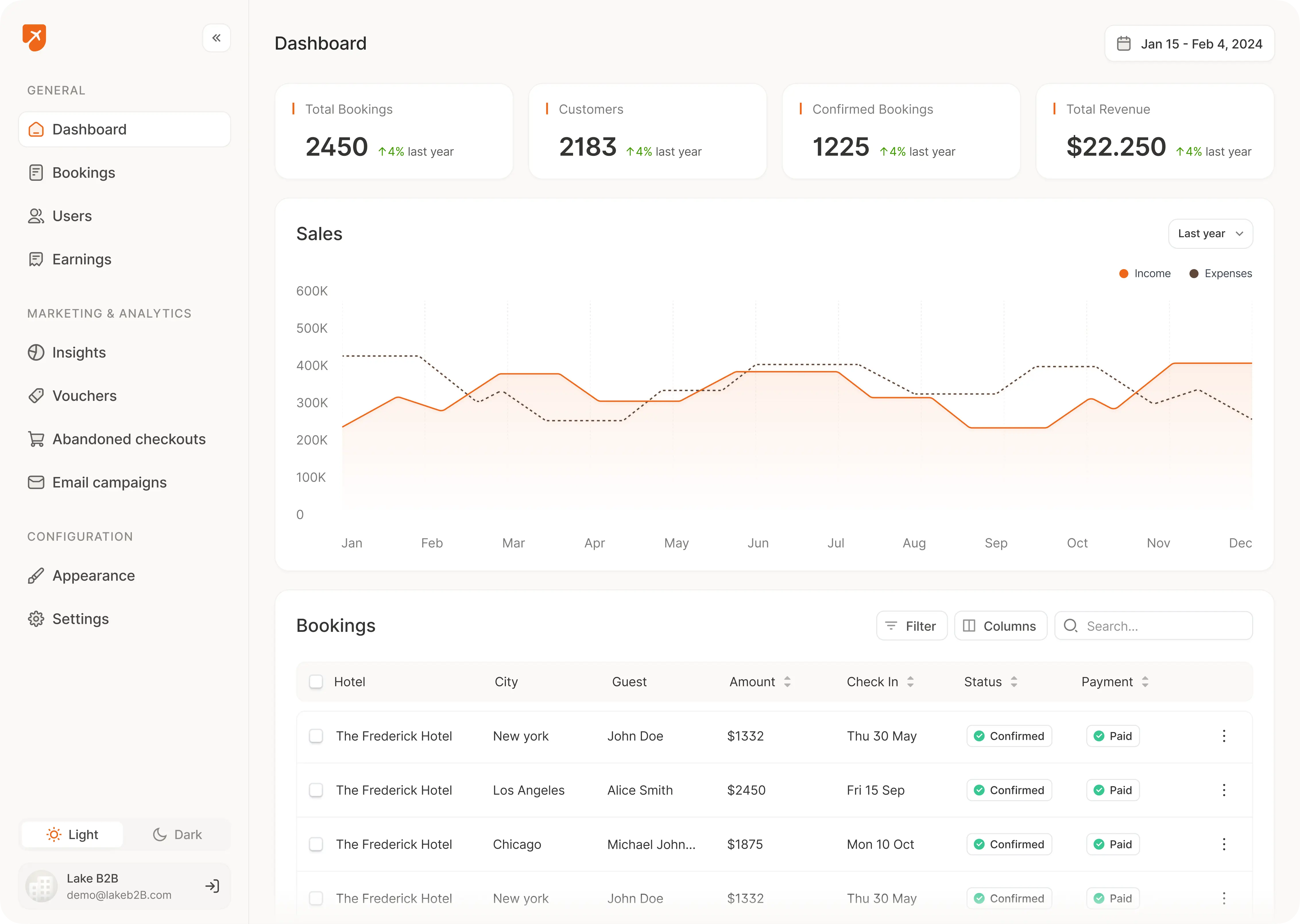Click the Vouchers tag icon in the sidebar

coord(36,395)
